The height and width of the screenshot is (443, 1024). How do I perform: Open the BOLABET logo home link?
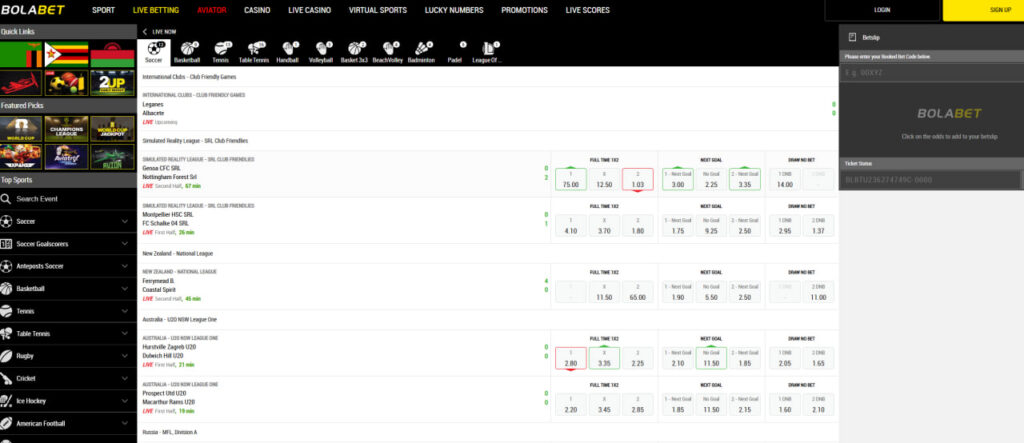click(33, 10)
